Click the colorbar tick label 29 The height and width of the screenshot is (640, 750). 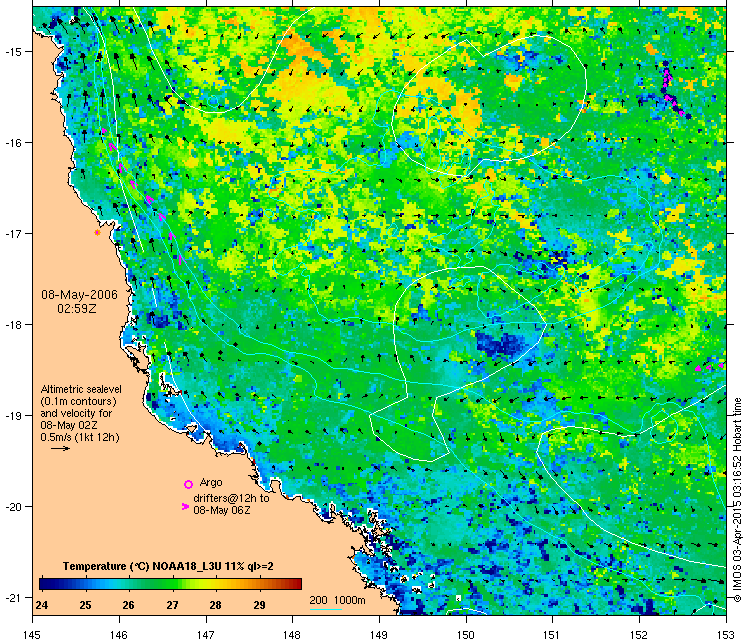[259, 605]
